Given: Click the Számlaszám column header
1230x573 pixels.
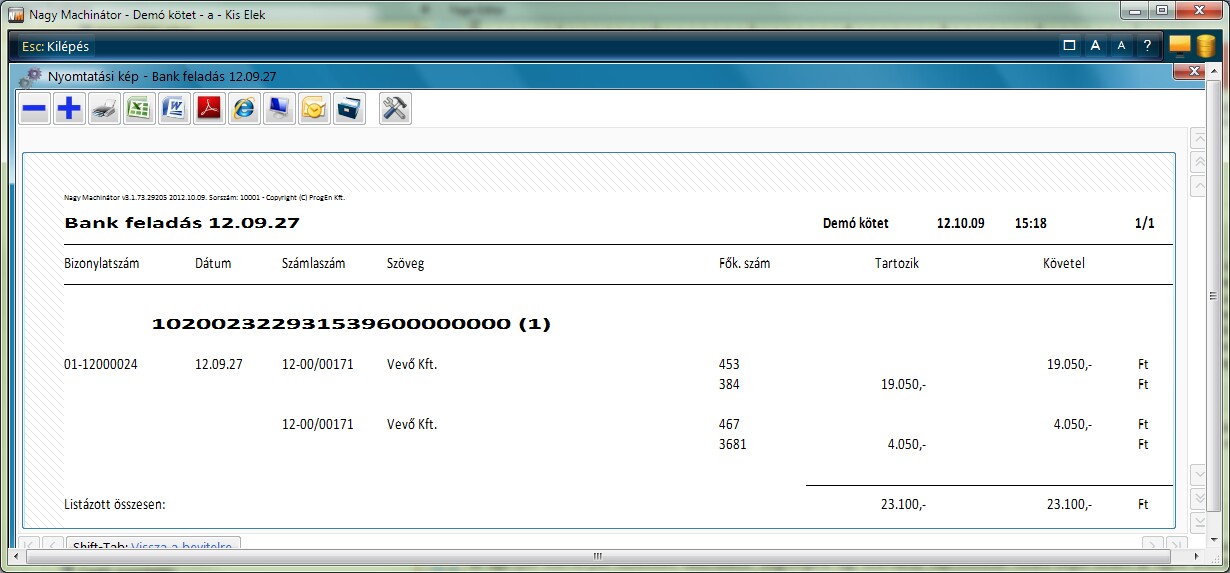Looking at the screenshot, I should coord(314,264).
